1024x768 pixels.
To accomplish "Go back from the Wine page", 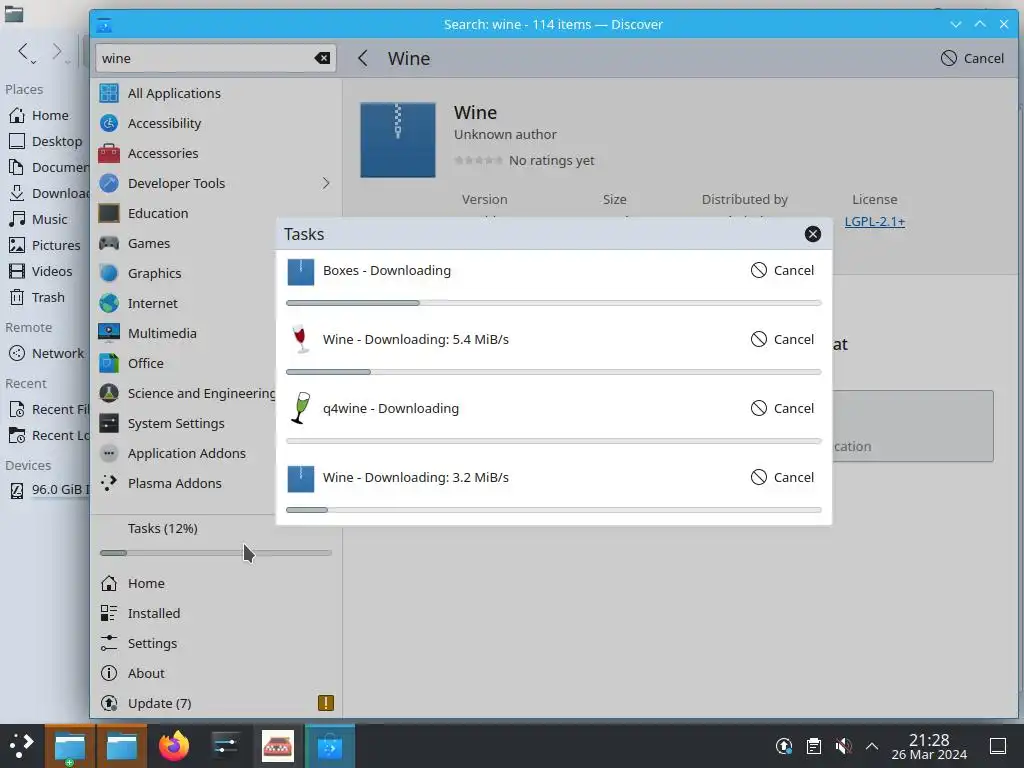I will click(x=363, y=58).
